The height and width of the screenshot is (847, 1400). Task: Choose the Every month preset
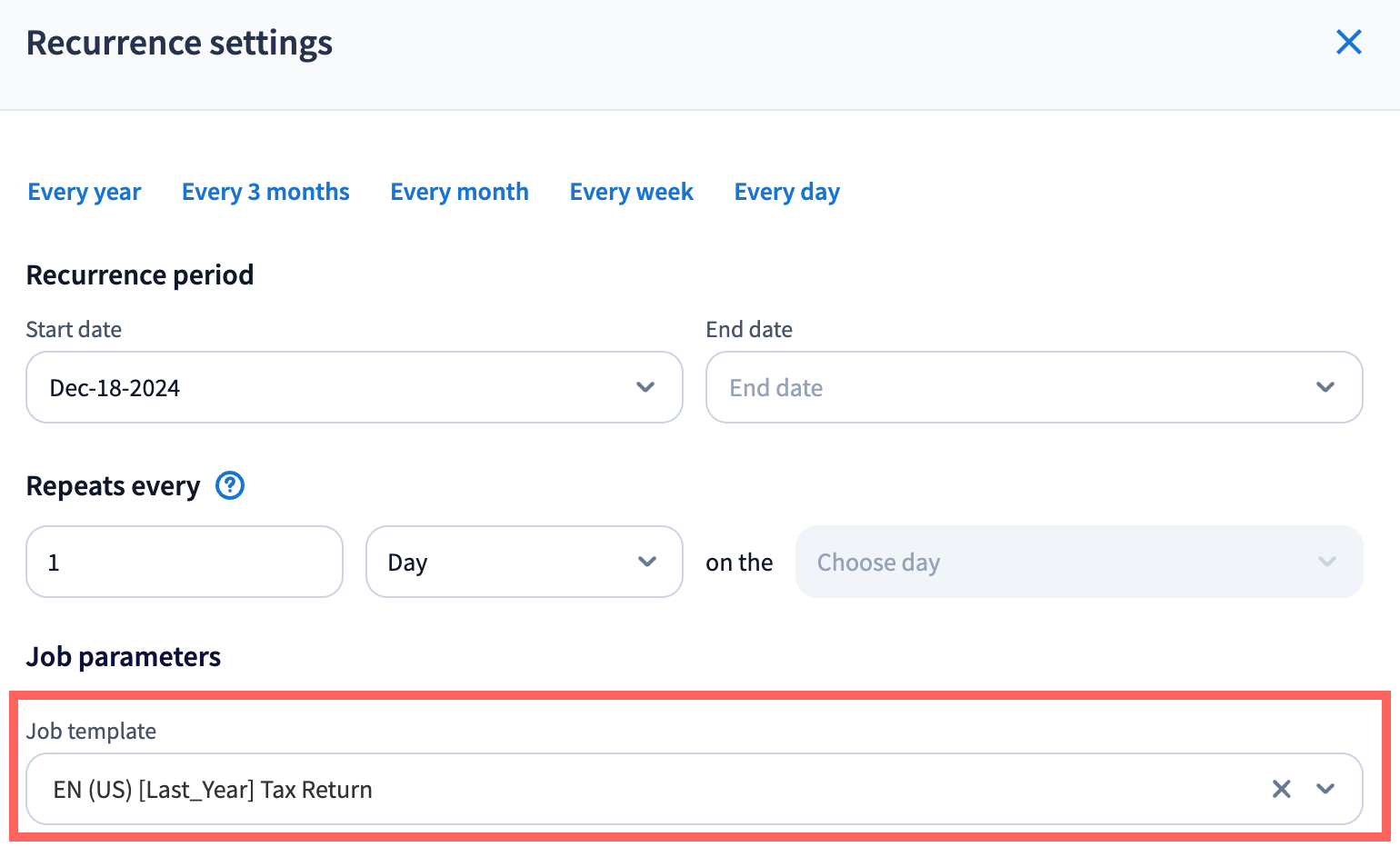coord(459,192)
